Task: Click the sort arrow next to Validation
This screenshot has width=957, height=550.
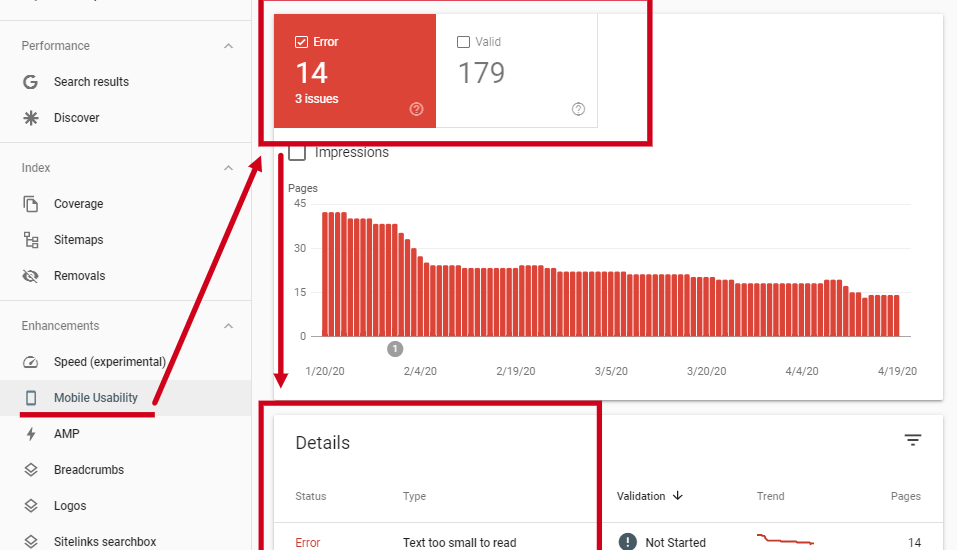Action: (x=677, y=496)
